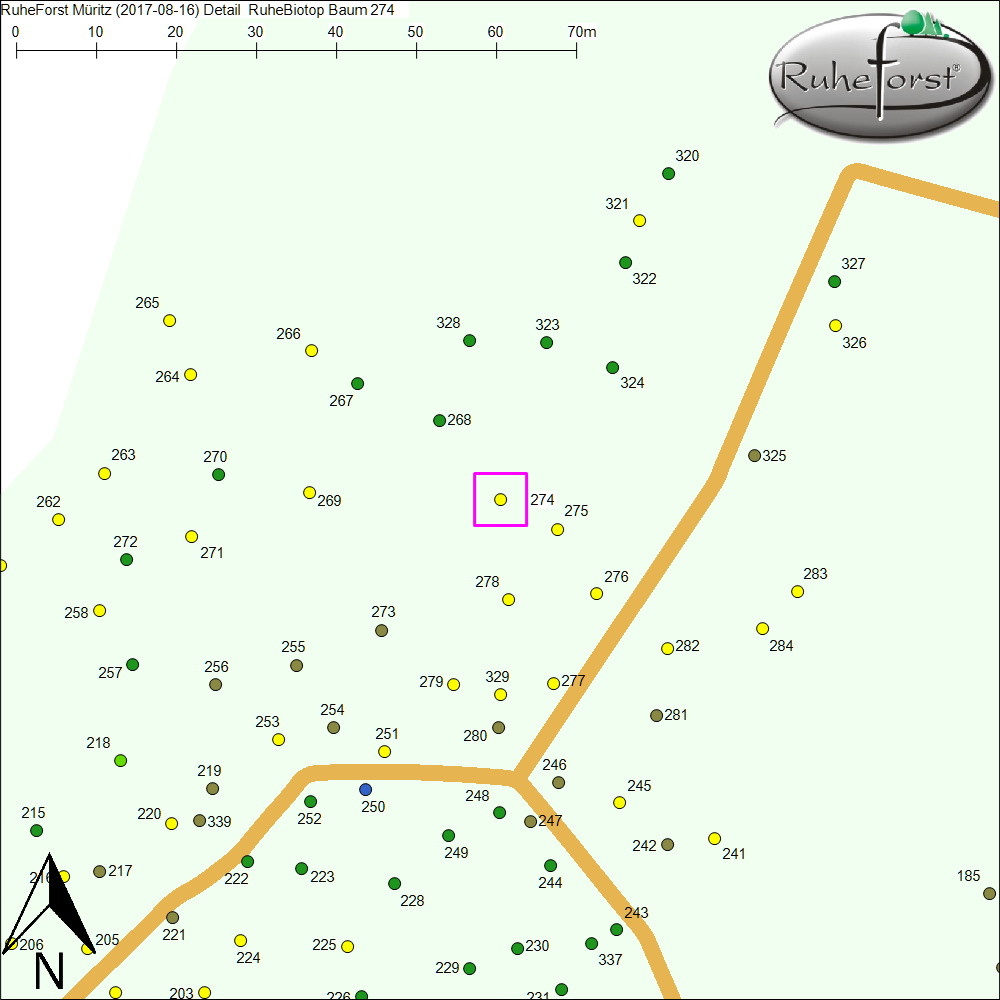This screenshot has width=1000, height=1000.
Task: Select the olive tree marker 185
Action: 990,894
